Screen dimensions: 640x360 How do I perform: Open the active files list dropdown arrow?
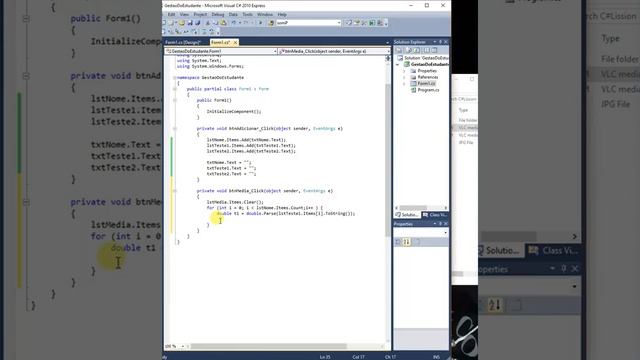click(x=387, y=42)
